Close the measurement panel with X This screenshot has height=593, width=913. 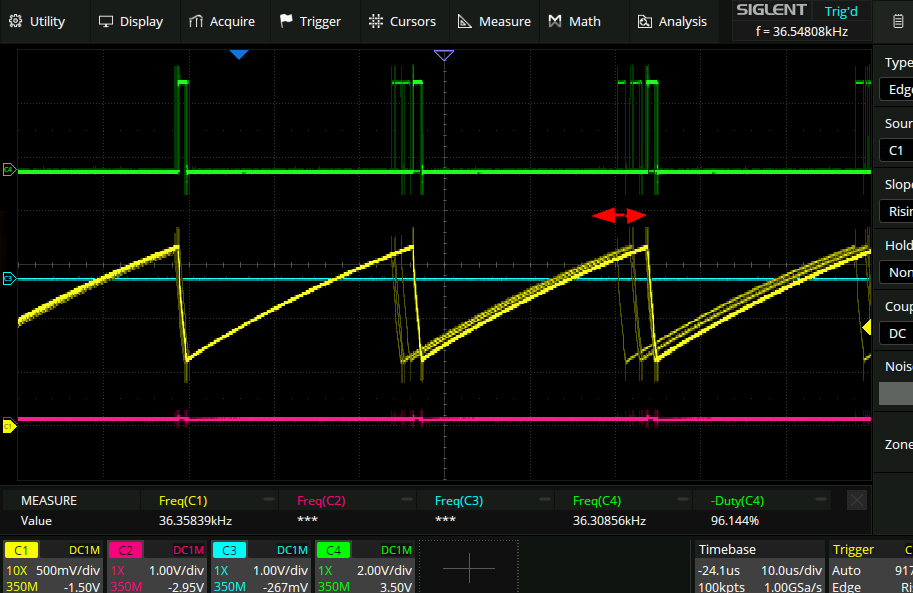pos(856,500)
